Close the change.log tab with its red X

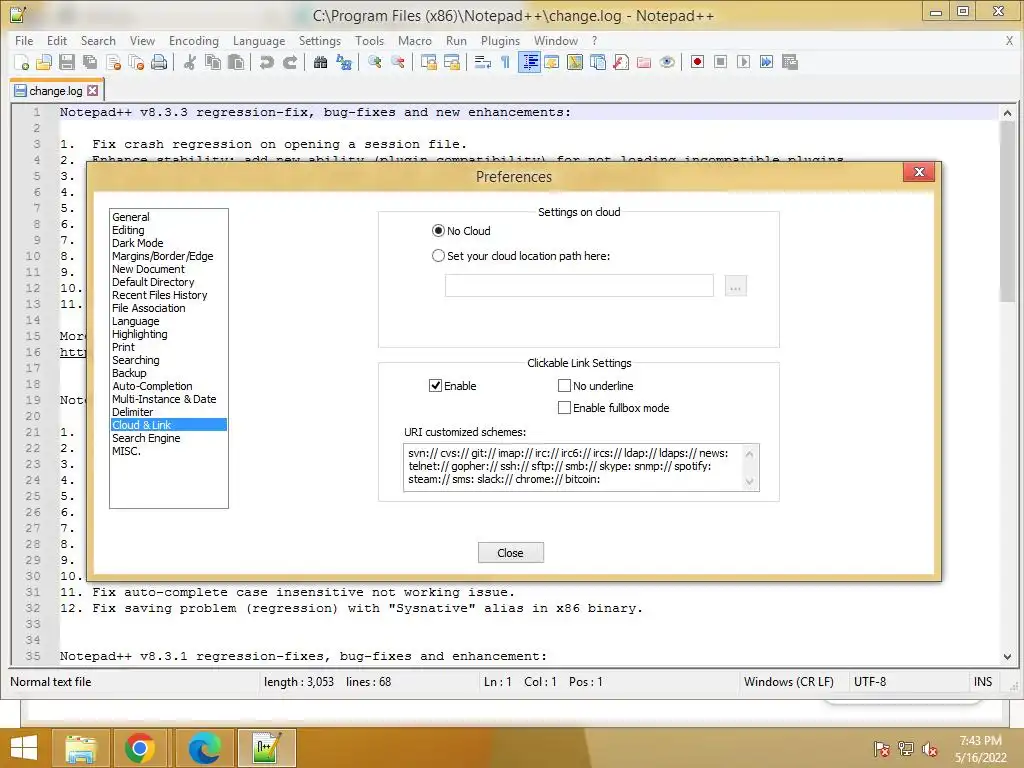tap(93, 91)
